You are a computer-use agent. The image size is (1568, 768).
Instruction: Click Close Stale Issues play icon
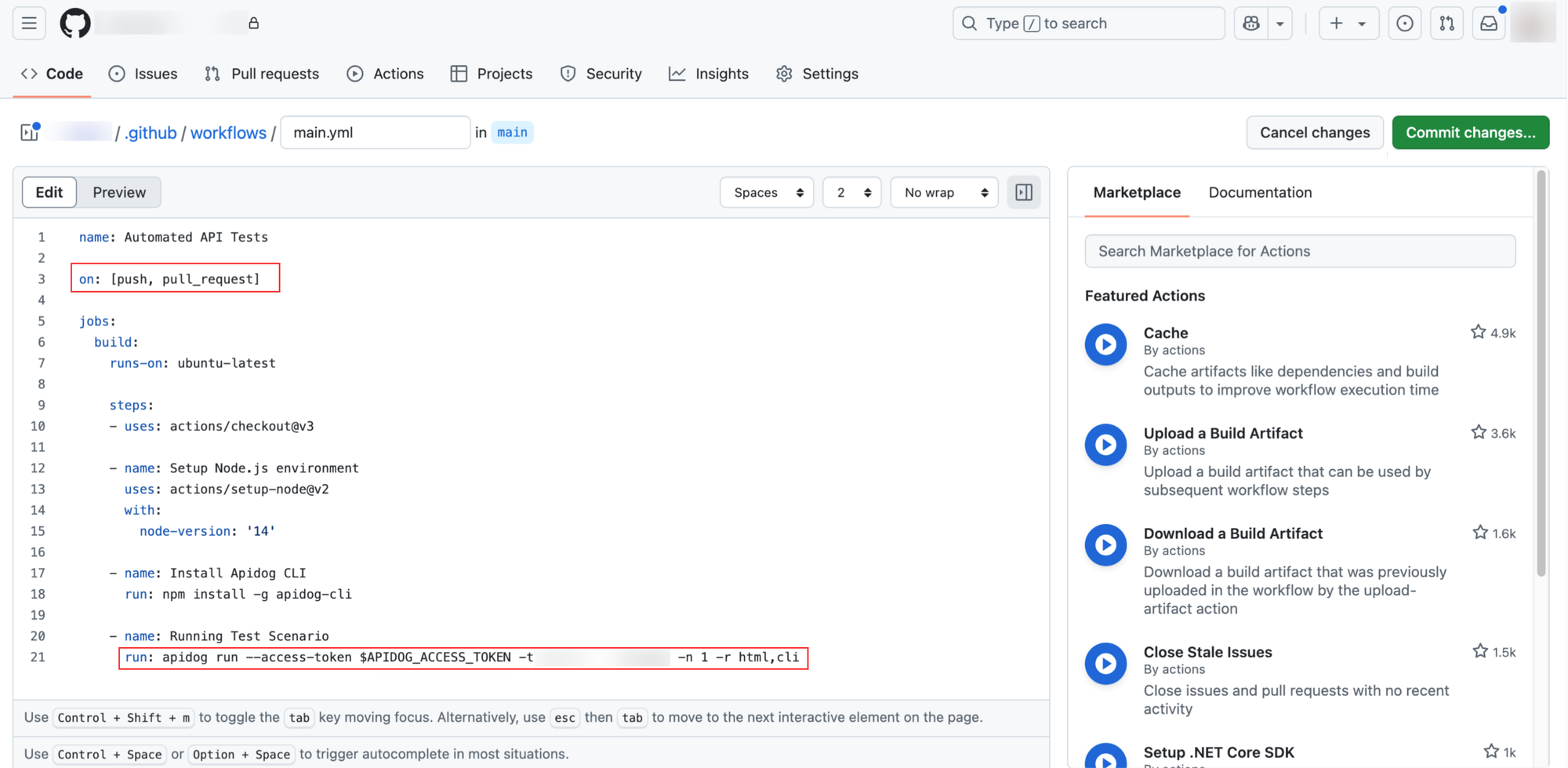(1105, 664)
